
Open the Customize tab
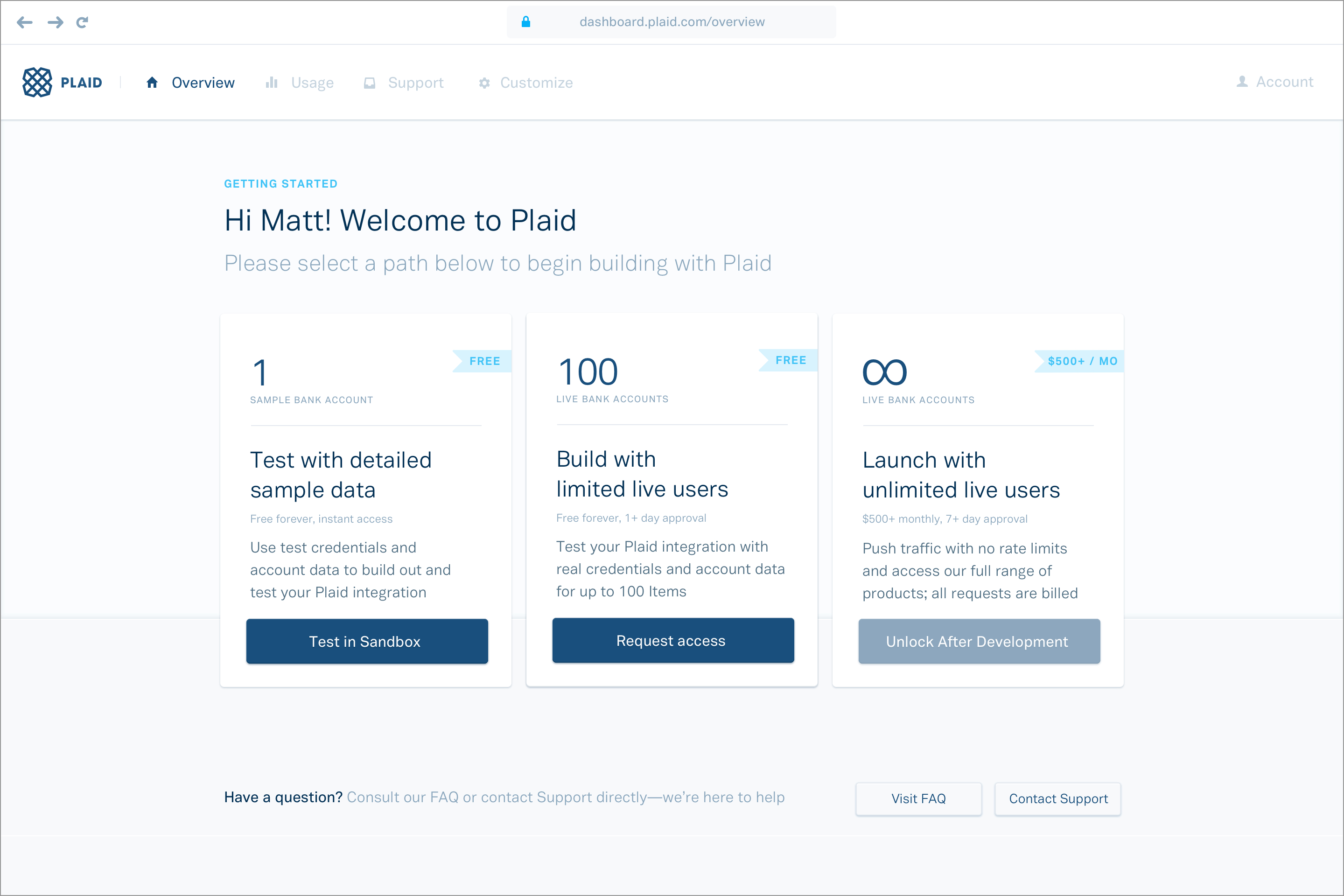click(536, 83)
